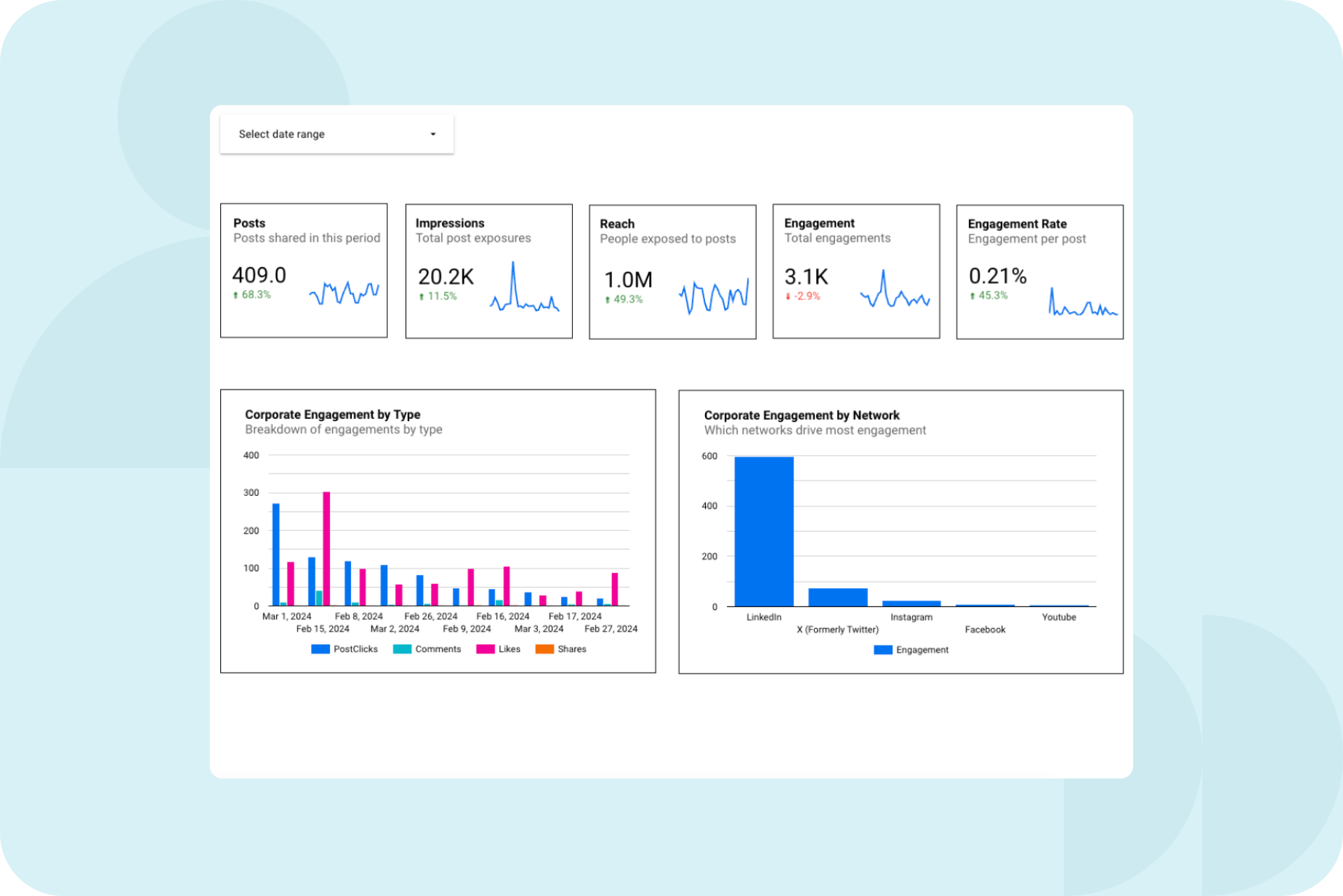This screenshot has height=896, width=1343.
Task: Click the Impressions sparkline chart
Action: (x=523, y=292)
